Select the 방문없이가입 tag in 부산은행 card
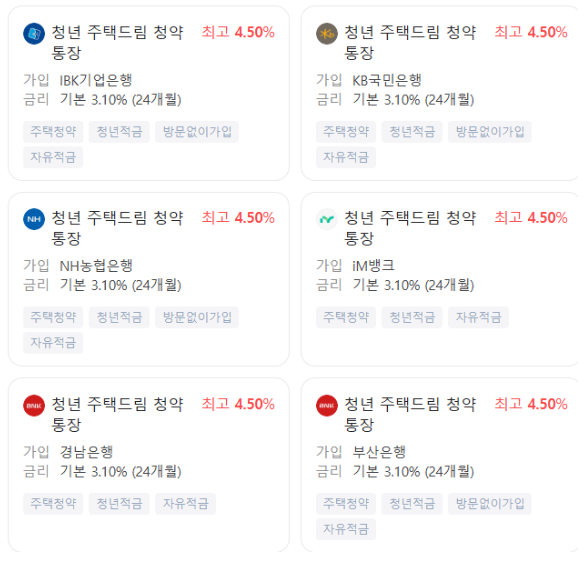587x584 pixels. 490,504
